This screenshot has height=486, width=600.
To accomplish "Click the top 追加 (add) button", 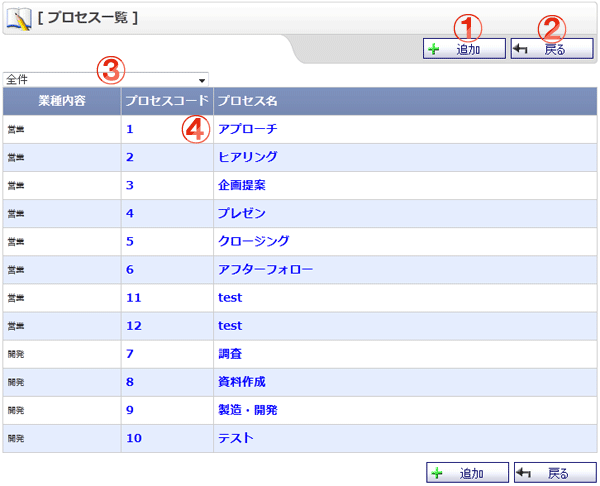I will click(464, 49).
